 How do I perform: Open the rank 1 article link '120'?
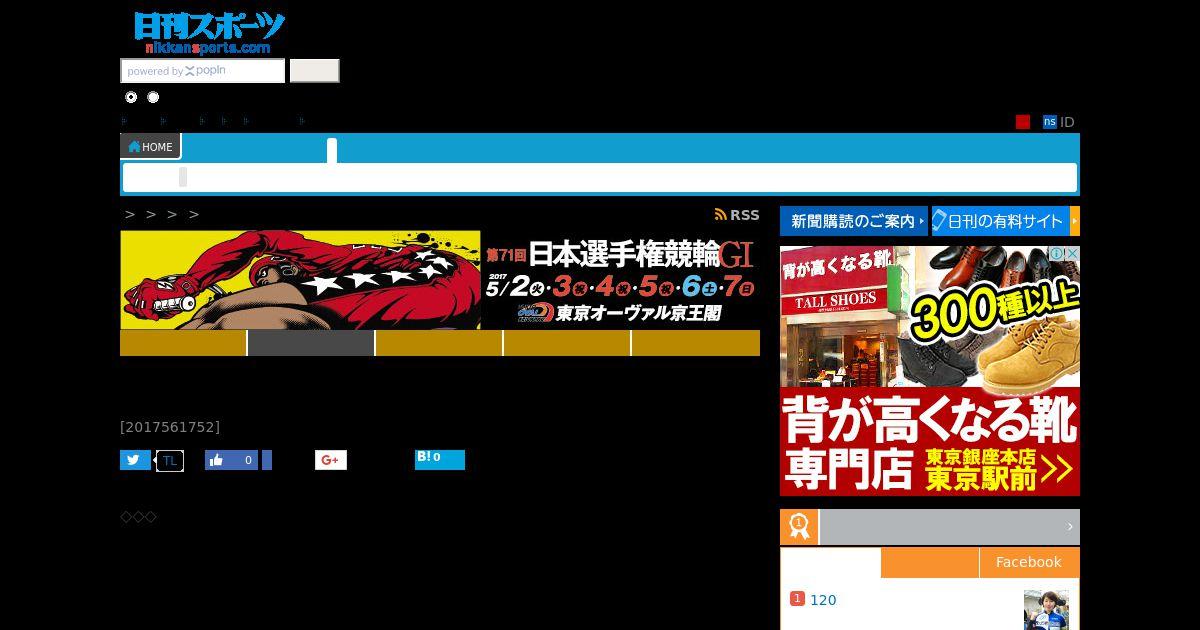(x=823, y=600)
